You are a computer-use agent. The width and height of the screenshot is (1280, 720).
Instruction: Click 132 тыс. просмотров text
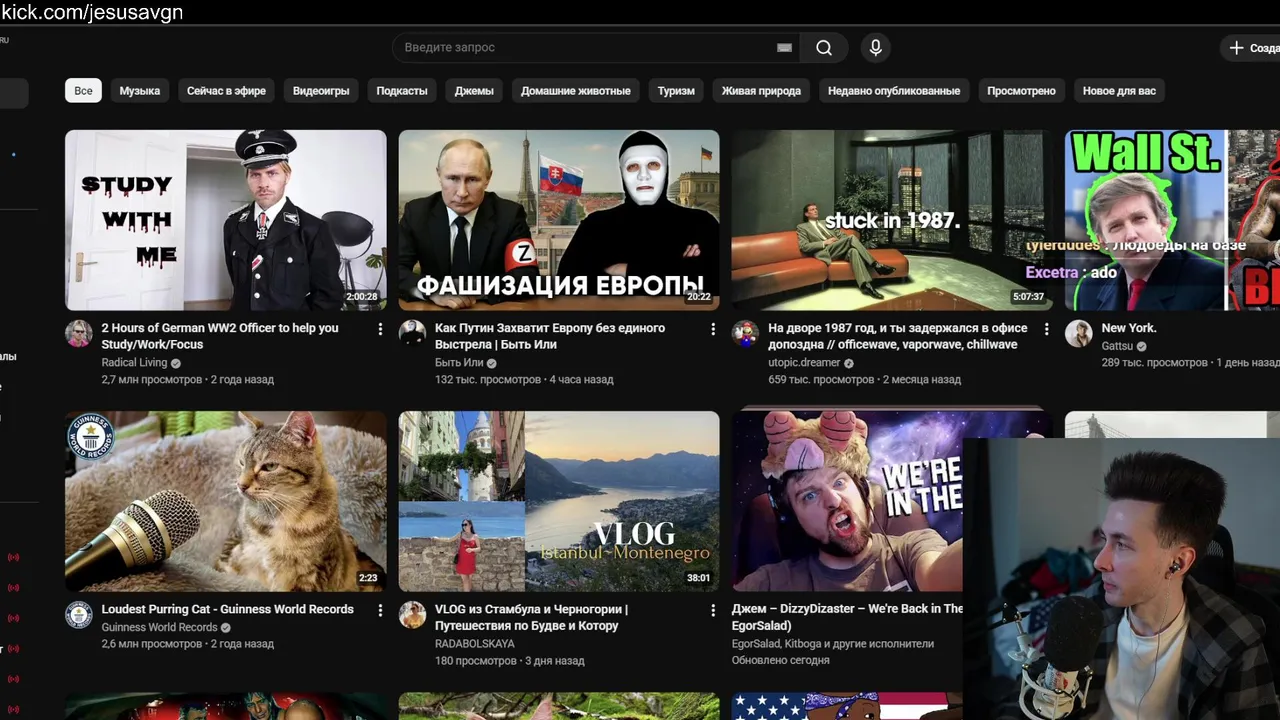click(x=489, y=380)
